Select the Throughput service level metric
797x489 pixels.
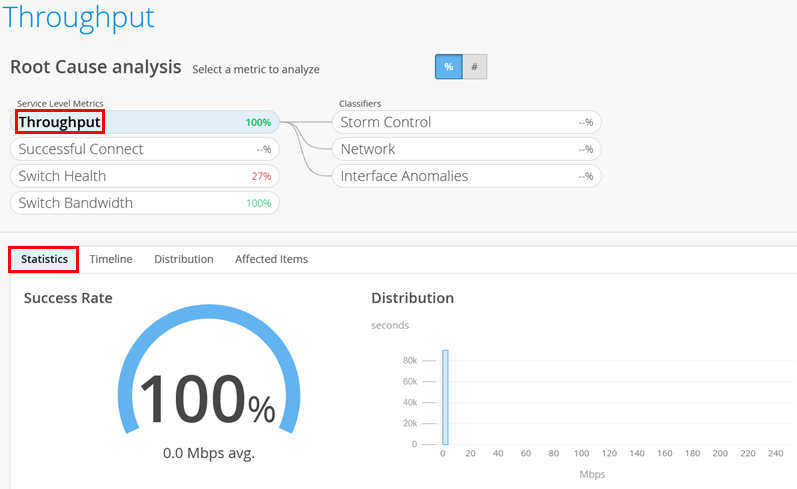[x=144, y=122]
